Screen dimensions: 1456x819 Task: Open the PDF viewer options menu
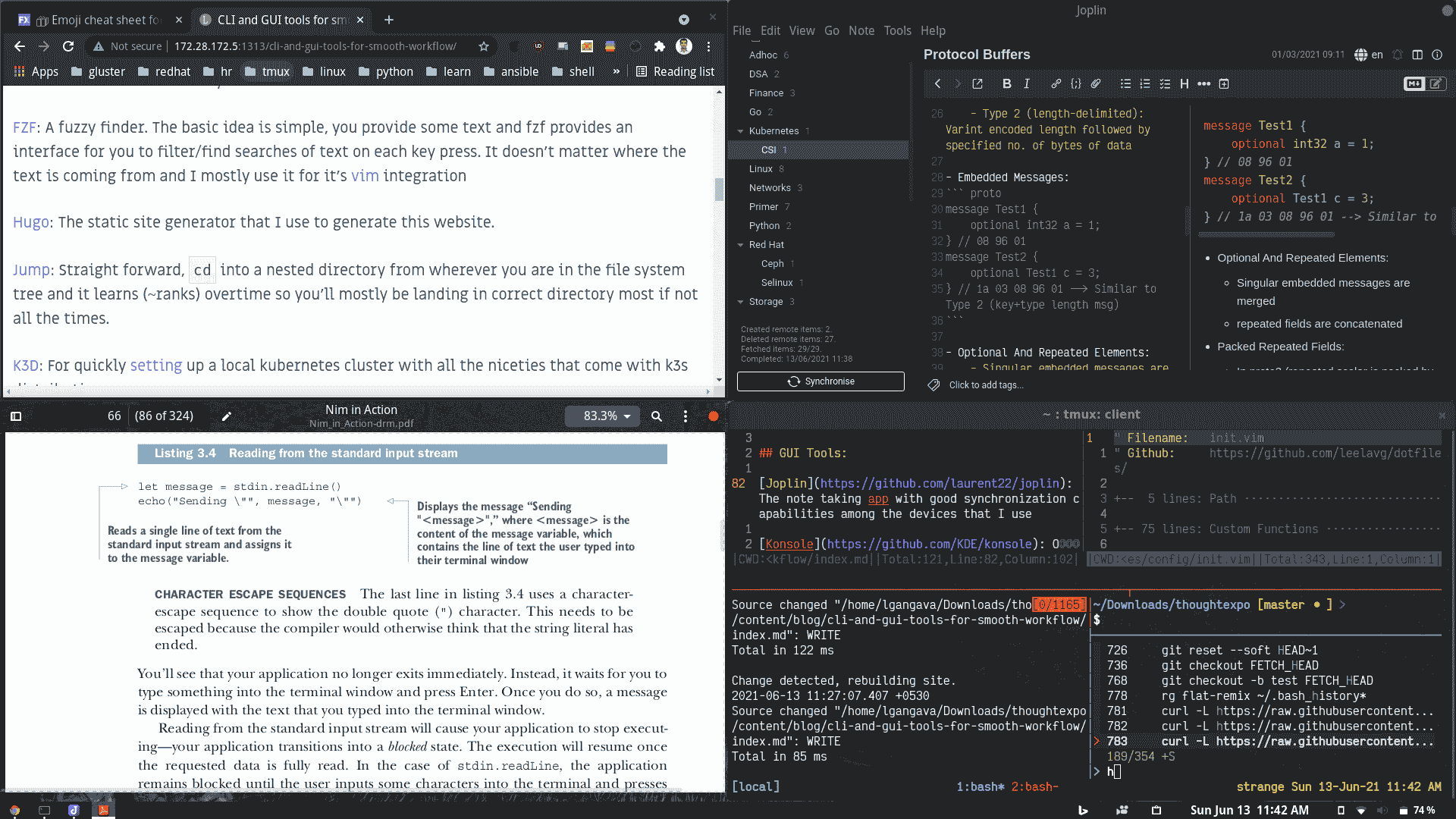686,416
